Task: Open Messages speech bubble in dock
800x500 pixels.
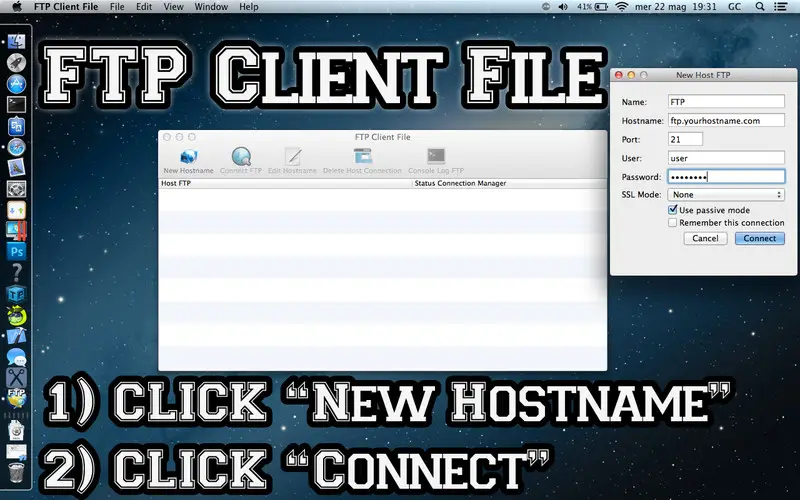Action: click(x=16, y=357)
